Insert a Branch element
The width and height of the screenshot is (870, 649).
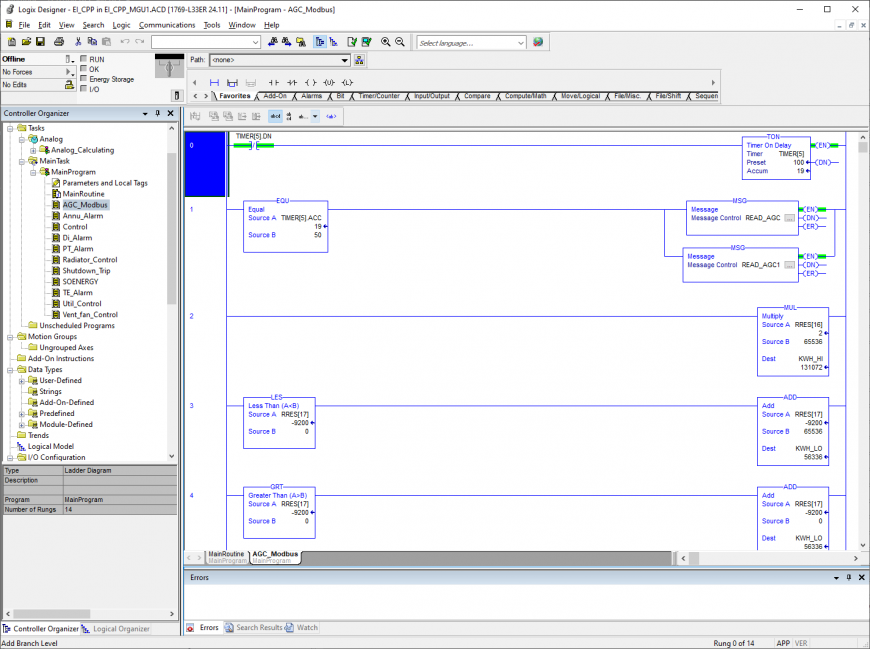click(232, 83)
